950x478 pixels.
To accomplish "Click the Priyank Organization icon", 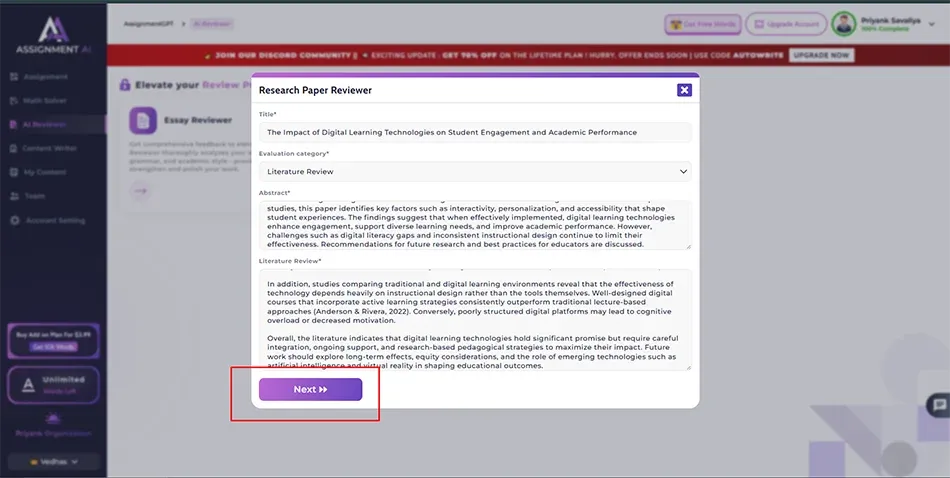I will [x=53, y=419].
